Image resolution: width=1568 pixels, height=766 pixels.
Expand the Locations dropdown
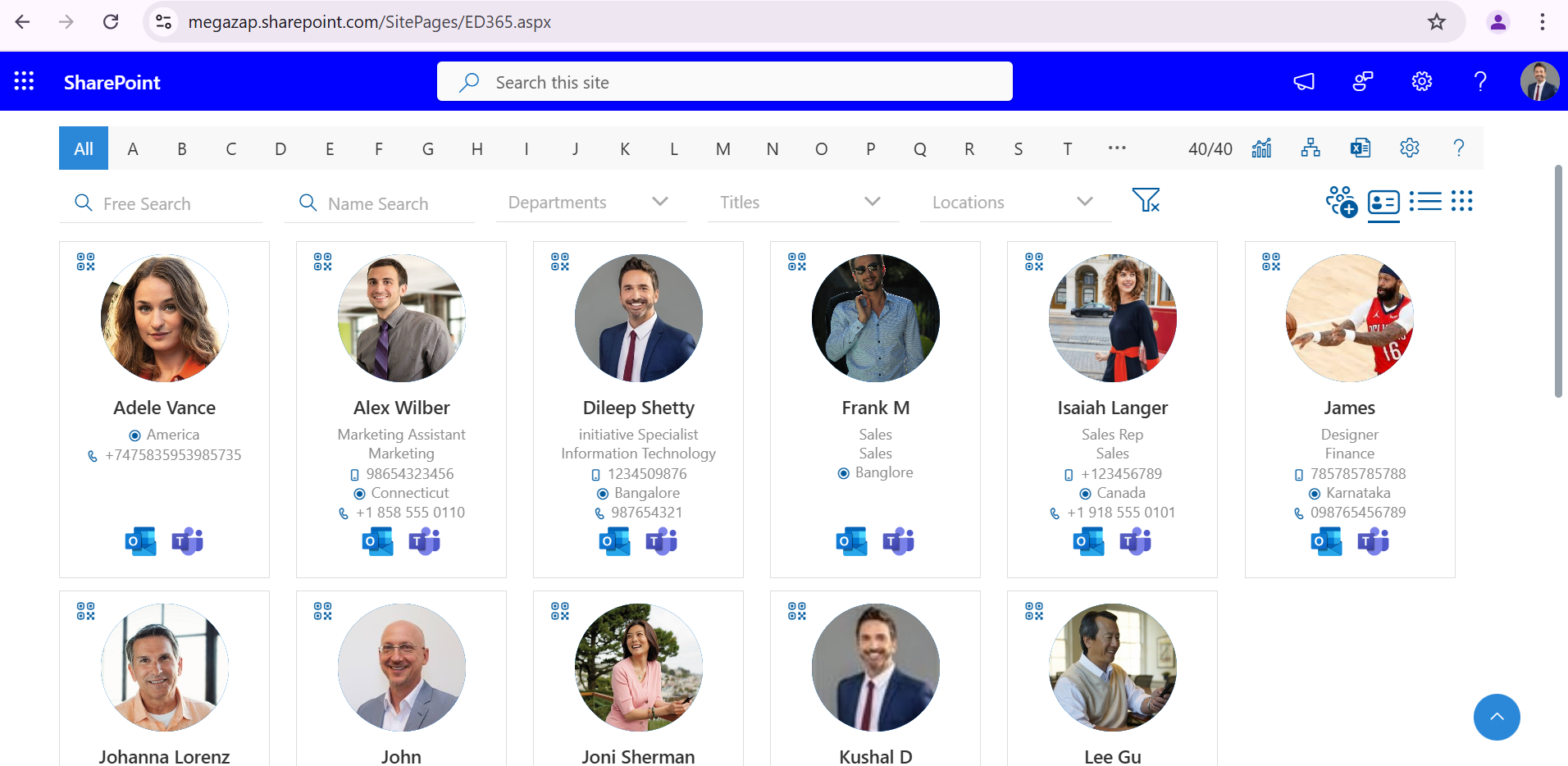(1015, 203)
